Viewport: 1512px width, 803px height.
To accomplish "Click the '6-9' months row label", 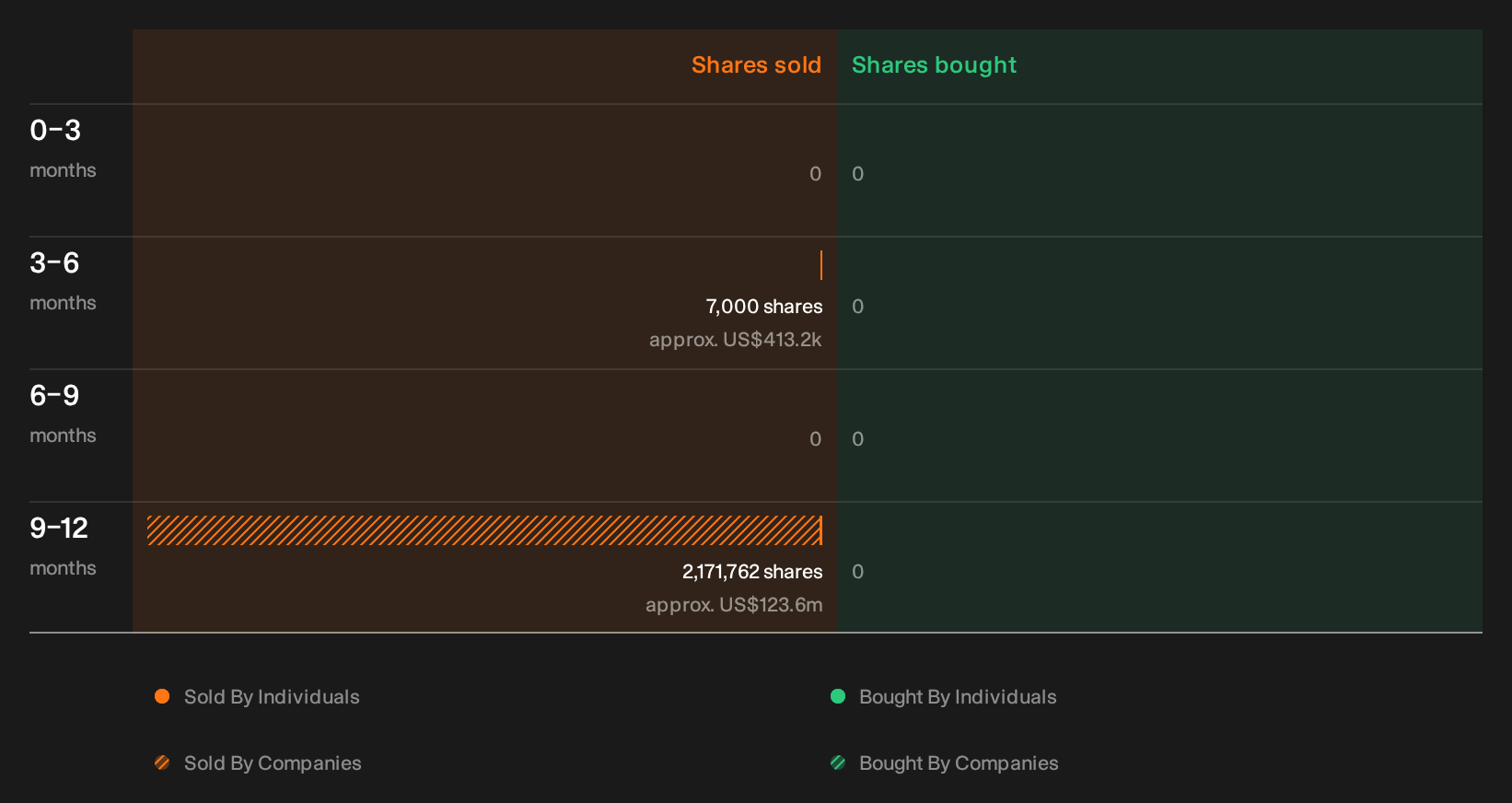I will (54, 396).
